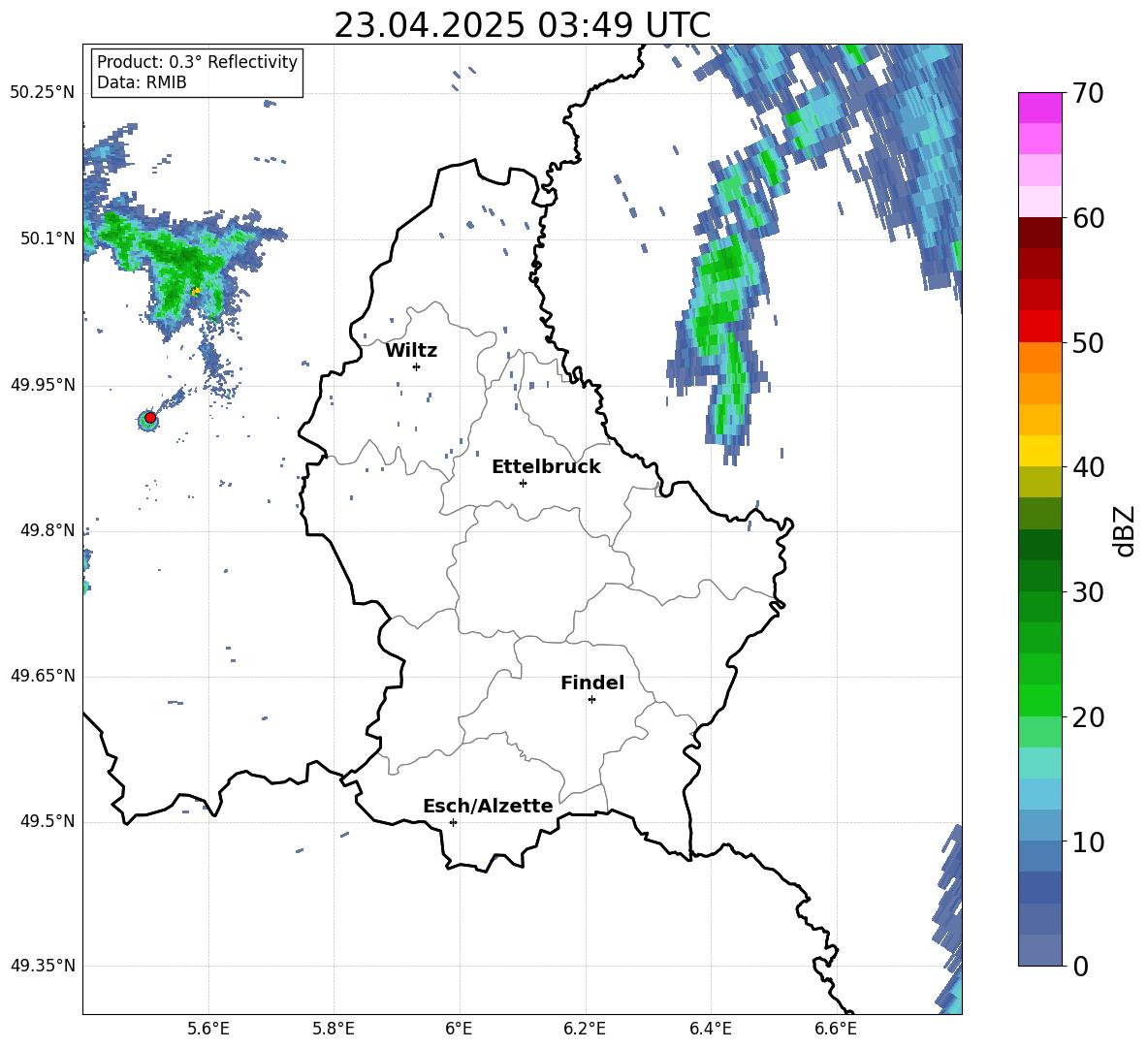Click the cross marker under Esch/Alzette
Screen dimensions: 1148x1048
[453, 822]
